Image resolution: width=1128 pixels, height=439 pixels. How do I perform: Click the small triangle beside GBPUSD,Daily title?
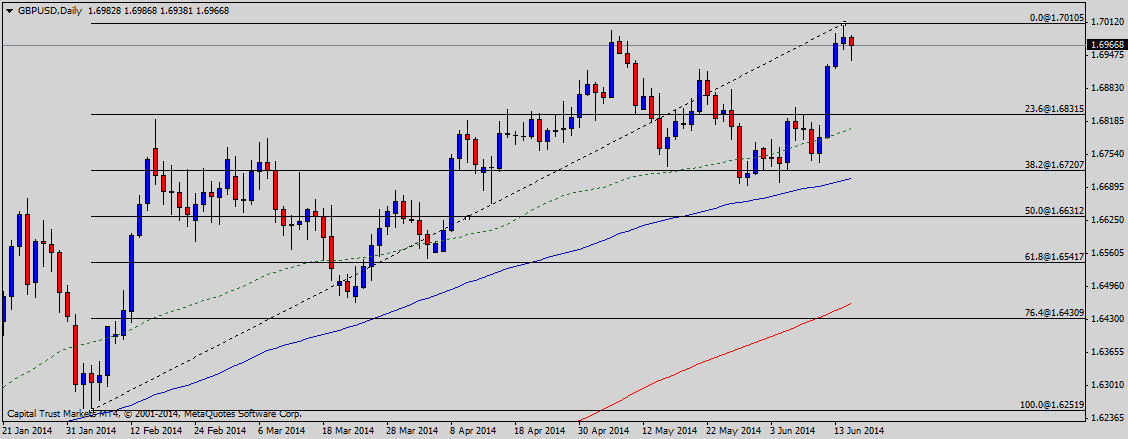pos(8,10)
